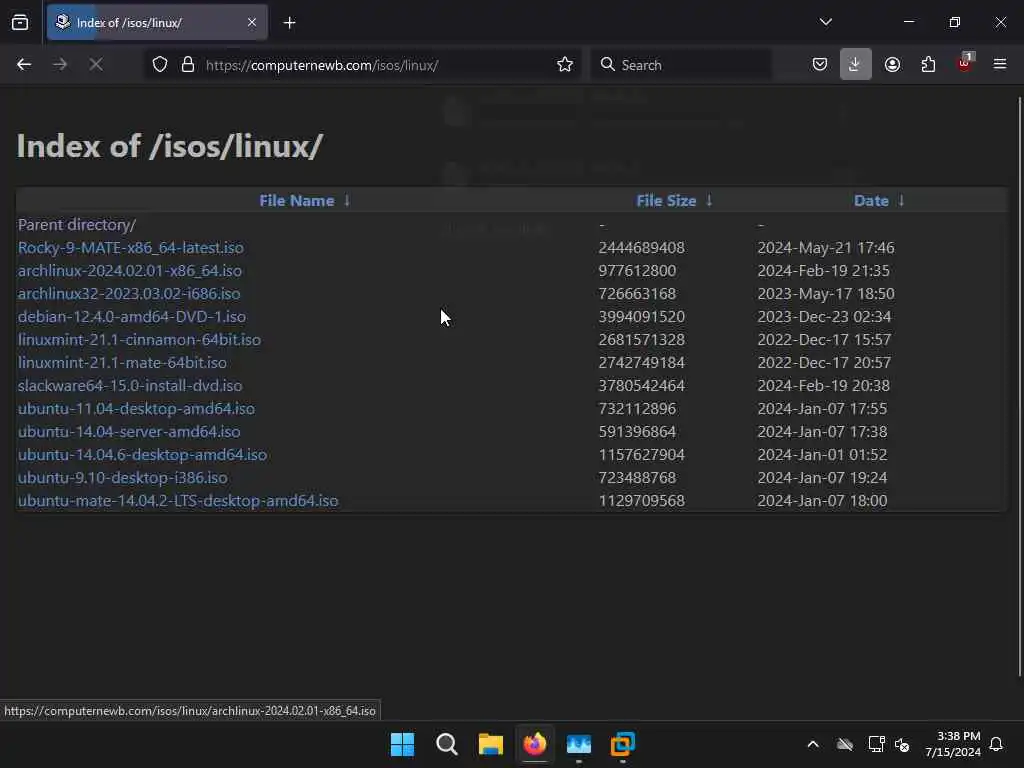The height and width of the screenshot is (768, 1024).
Task: Select the Index of /isos/linux/ tab
Action: tap(157, 22)
